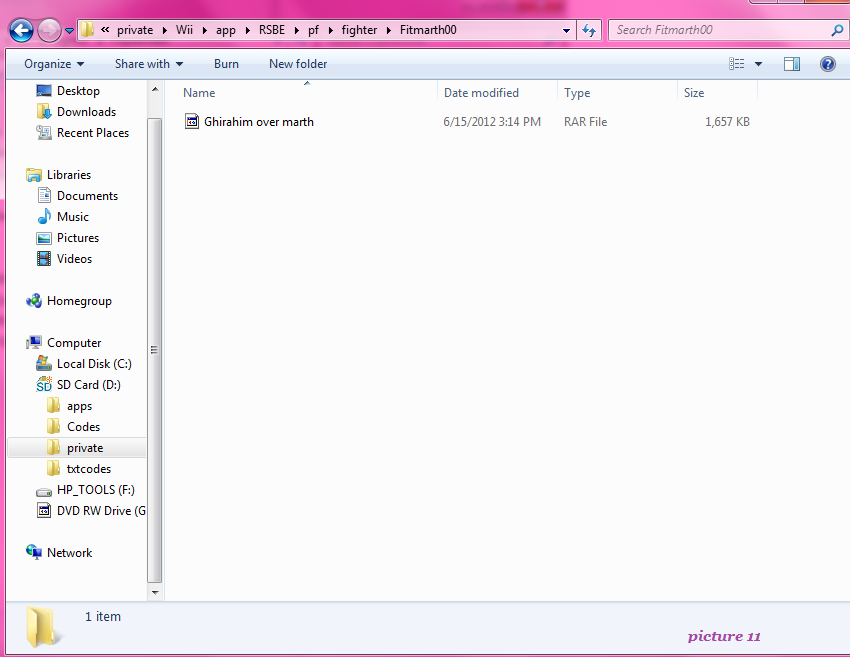850x657 pixels.
Task: Open address bar history dropdown arrow
Action: click(566, 30)
